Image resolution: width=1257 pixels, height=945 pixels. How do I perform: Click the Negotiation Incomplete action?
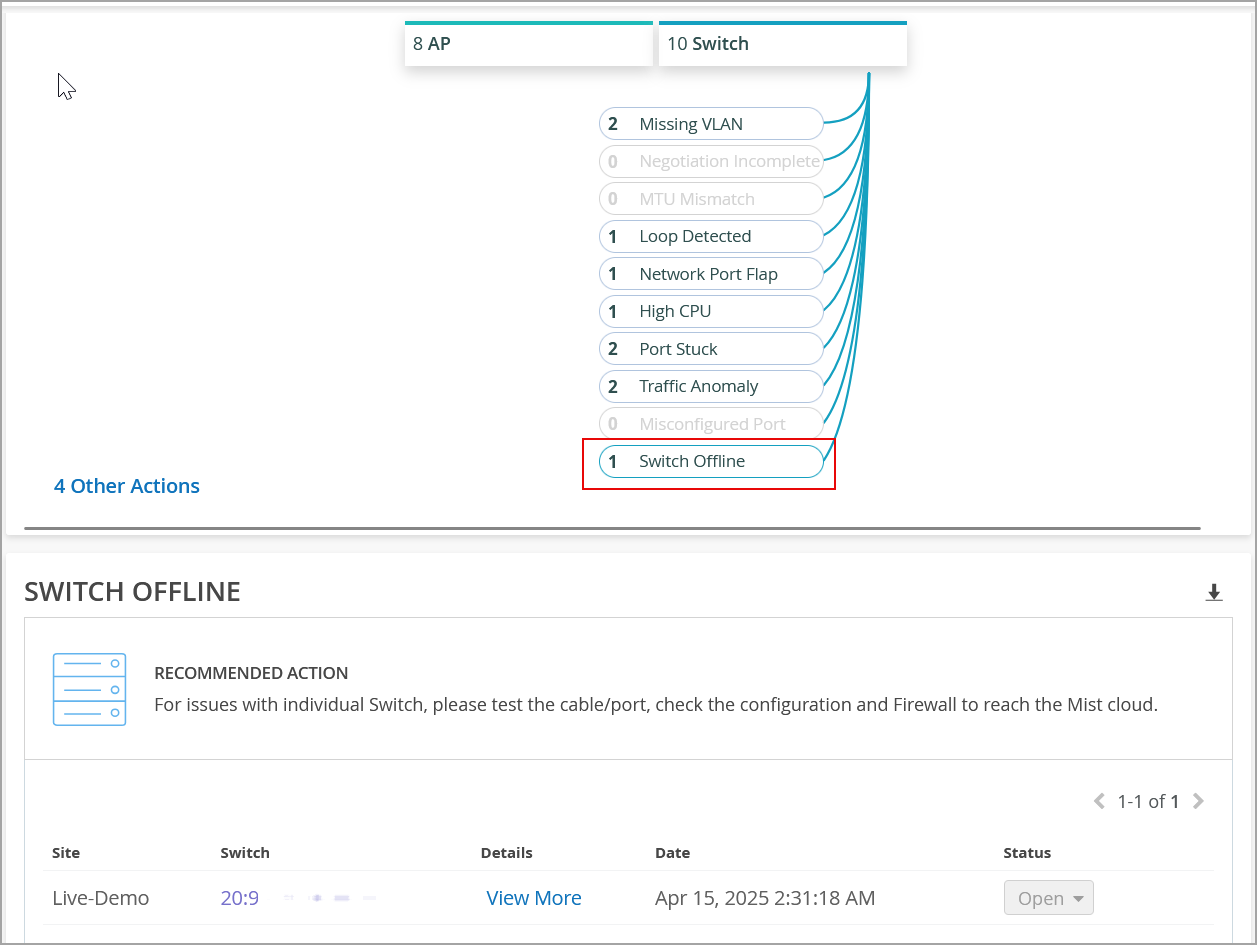[x=710, y=161]
